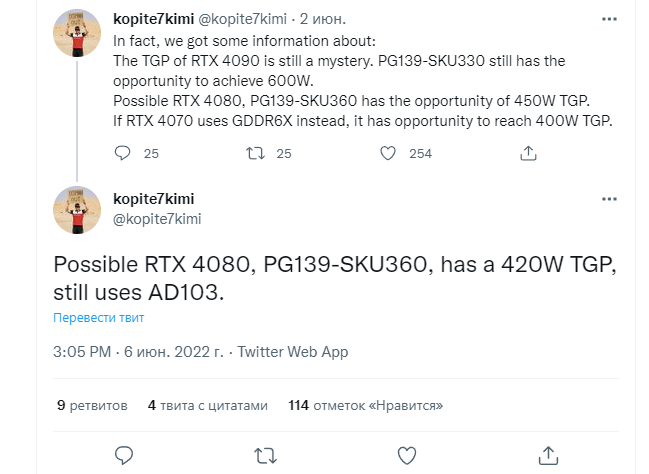Like the top tweet with 254 likes
Screen dimensions: 649x474
[389, 153]
